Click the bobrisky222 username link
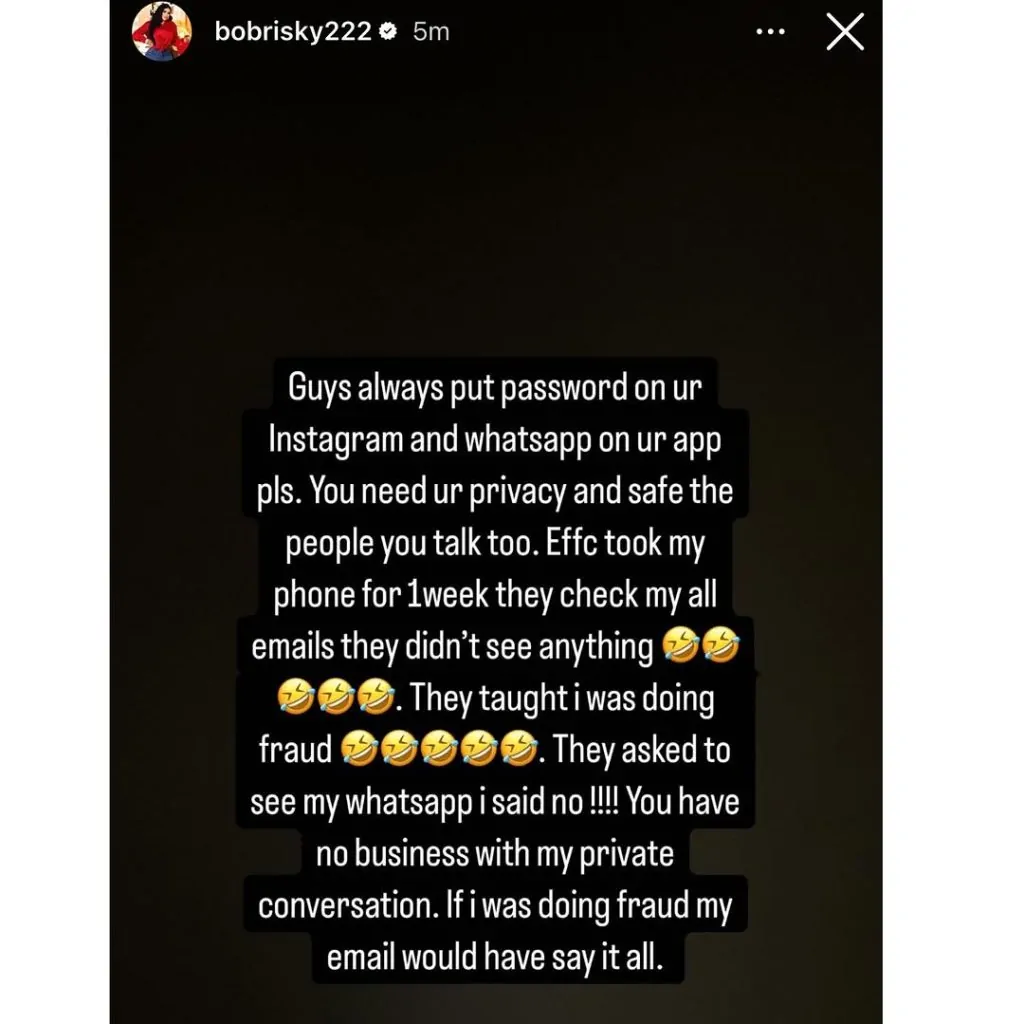Image resolution: width=1024 pixels, height=1024 pixels. (x=293, y=31)
